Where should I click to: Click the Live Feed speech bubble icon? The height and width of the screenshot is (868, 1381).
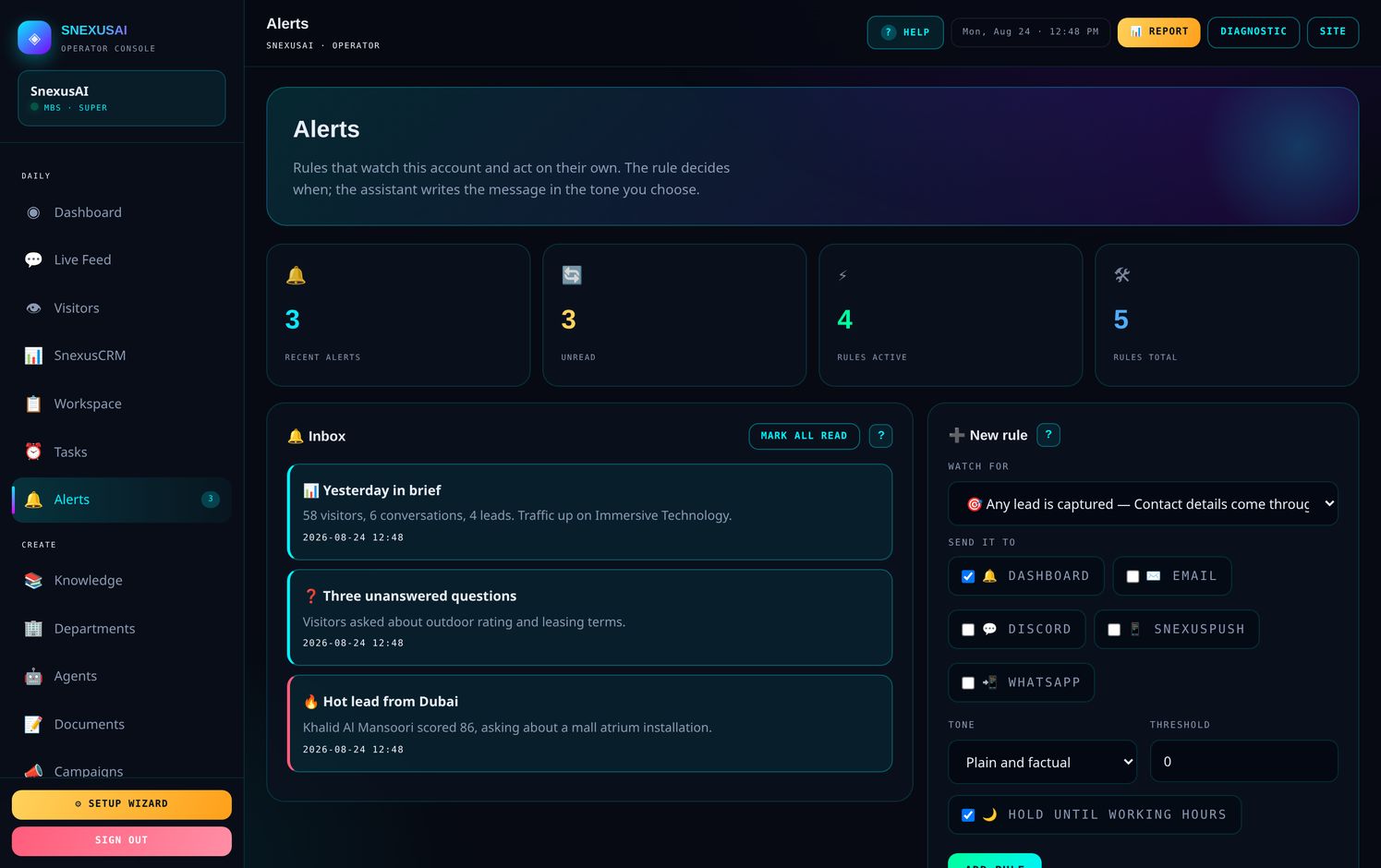point(33,260)
